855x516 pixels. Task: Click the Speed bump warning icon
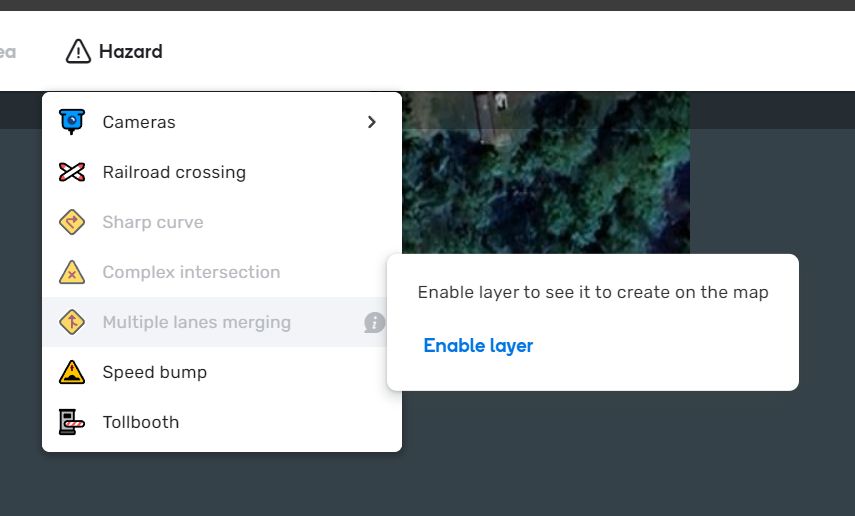coord(72,372)
